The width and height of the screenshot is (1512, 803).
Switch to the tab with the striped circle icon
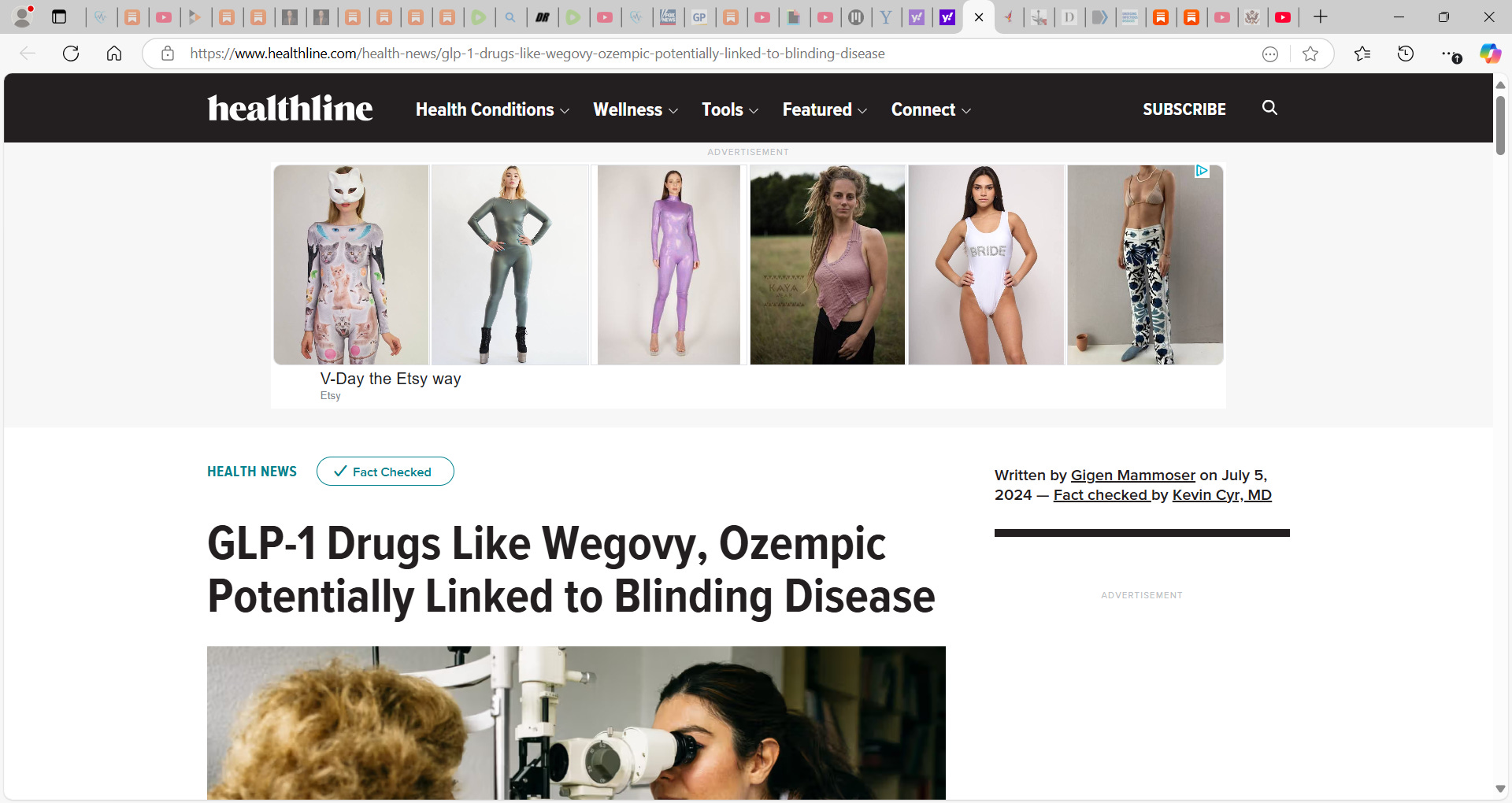coord(856,17)
